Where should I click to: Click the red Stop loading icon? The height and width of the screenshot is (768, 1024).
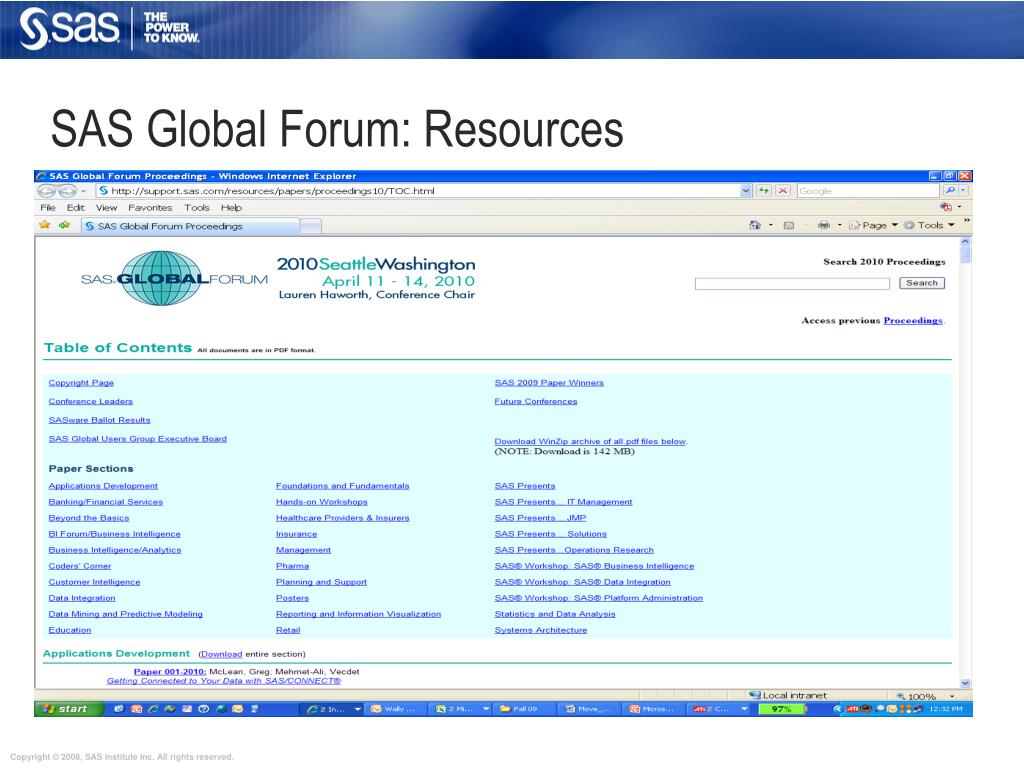(x=783, y=191)
